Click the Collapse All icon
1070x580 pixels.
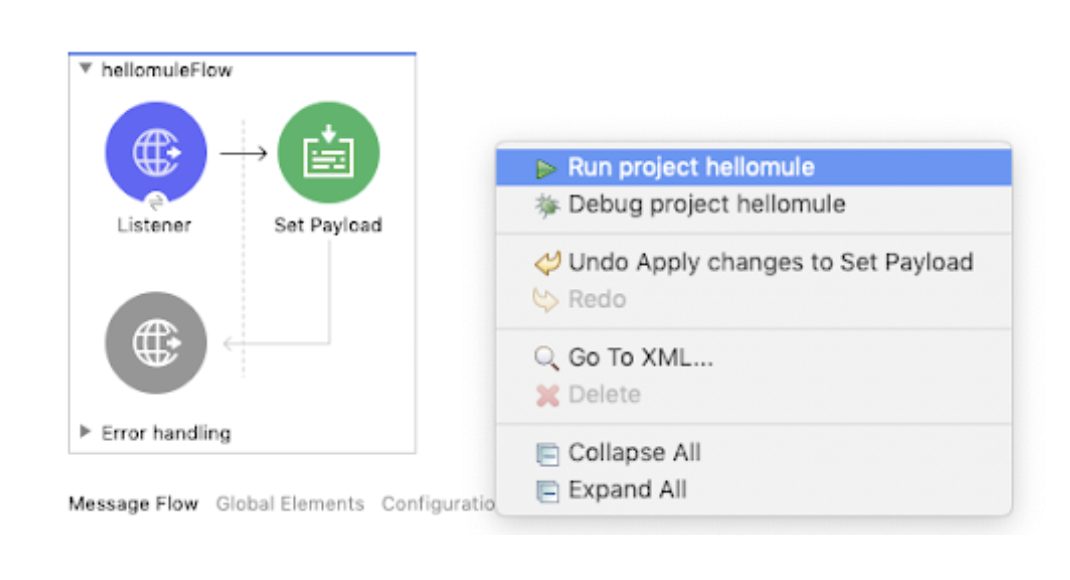[547, 454]
